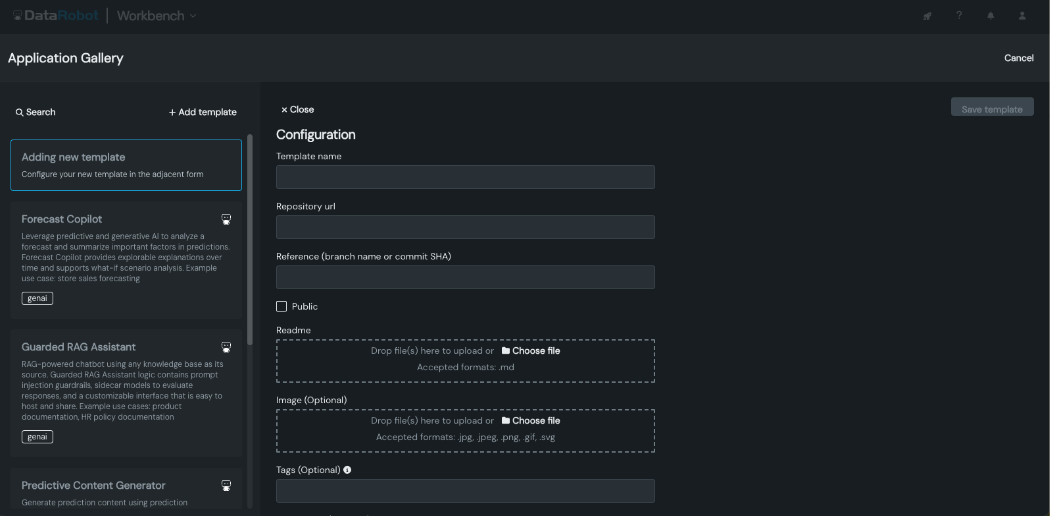Select the Adding new template item

pyautogui.click(x=126, y=165)
